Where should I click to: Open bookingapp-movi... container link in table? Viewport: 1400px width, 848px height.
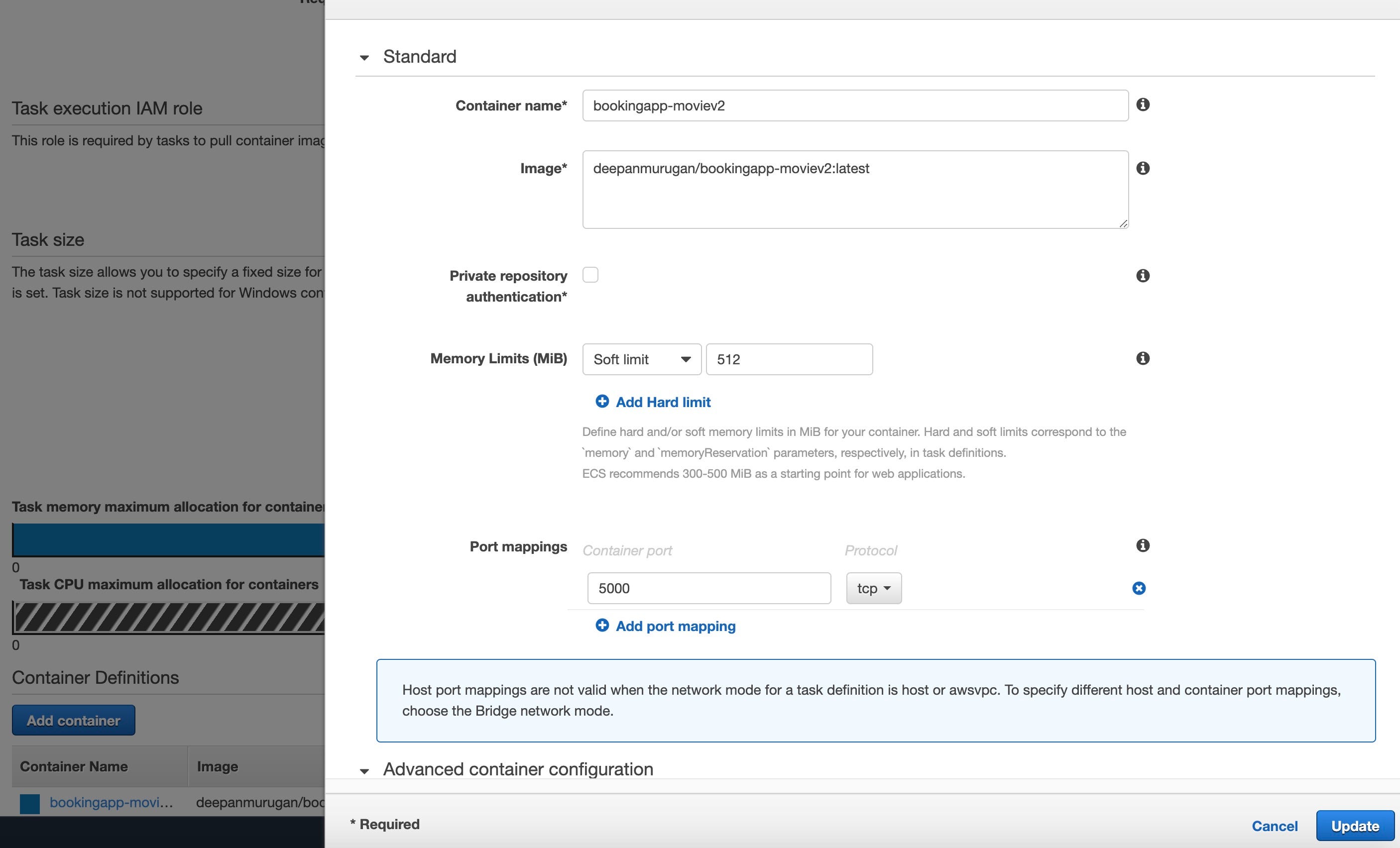(x=112, y=803)
